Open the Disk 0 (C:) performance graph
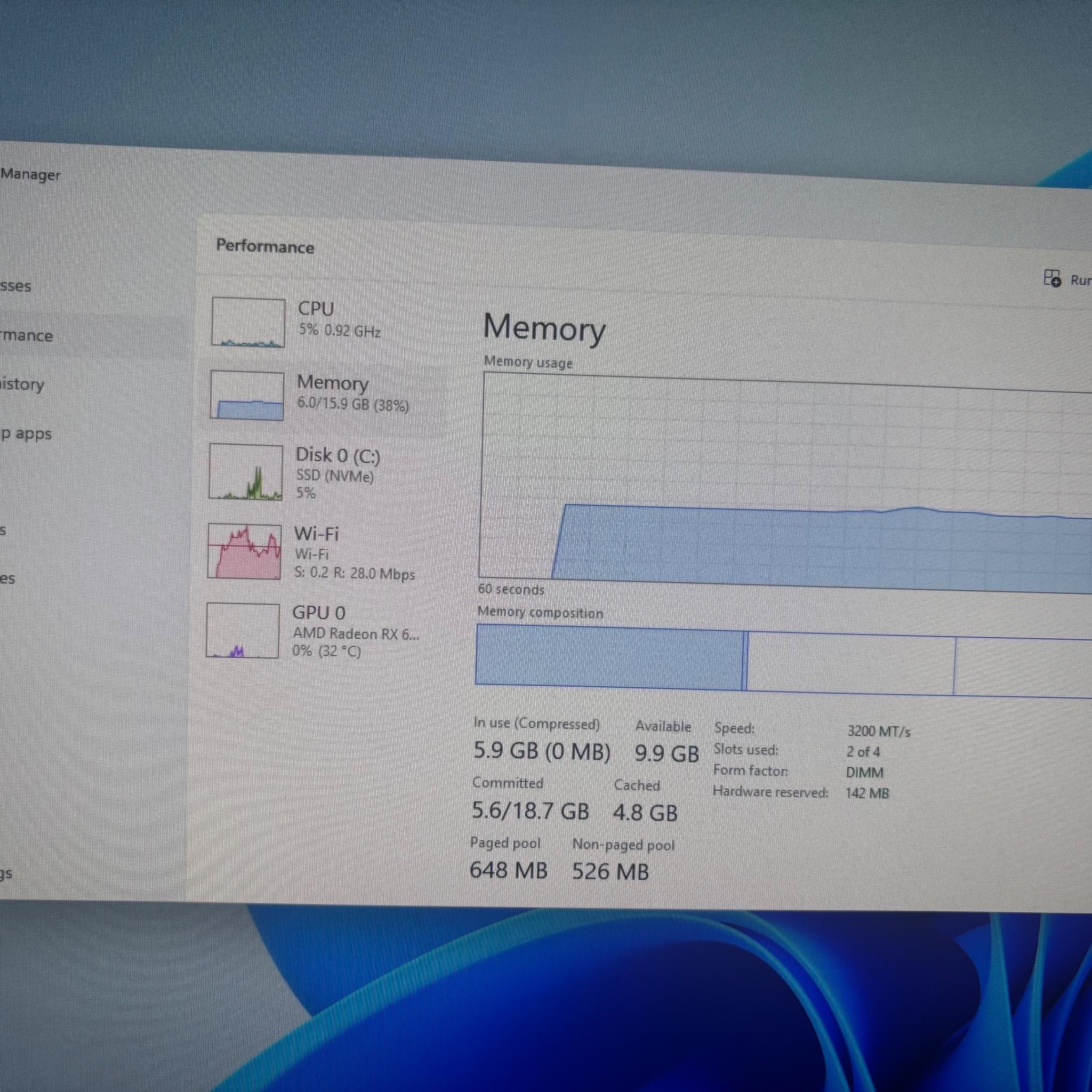1092x1092 pixels. [246, 472]
